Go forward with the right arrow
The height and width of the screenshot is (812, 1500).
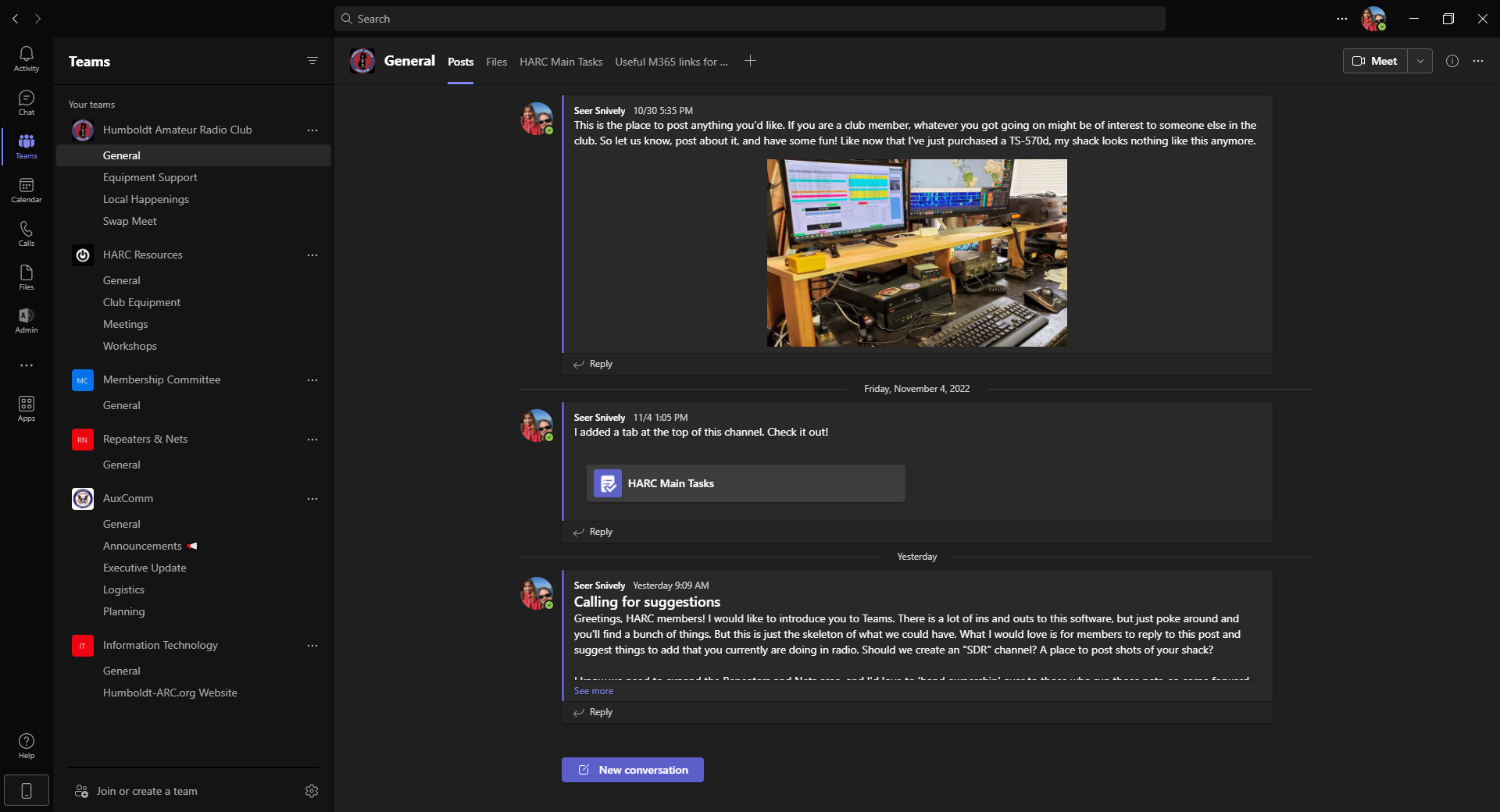[37, 19]
